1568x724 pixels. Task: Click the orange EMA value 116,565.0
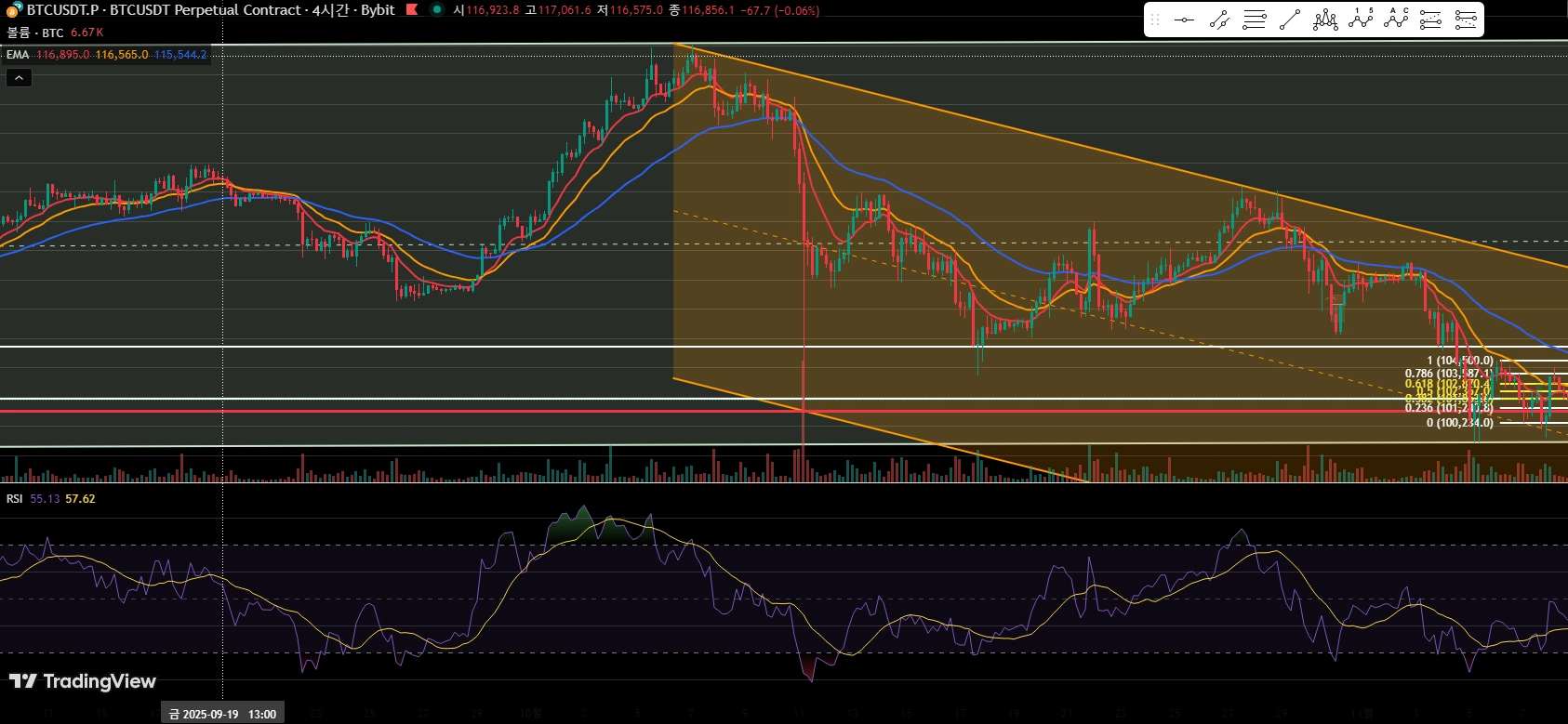point(122,55)
